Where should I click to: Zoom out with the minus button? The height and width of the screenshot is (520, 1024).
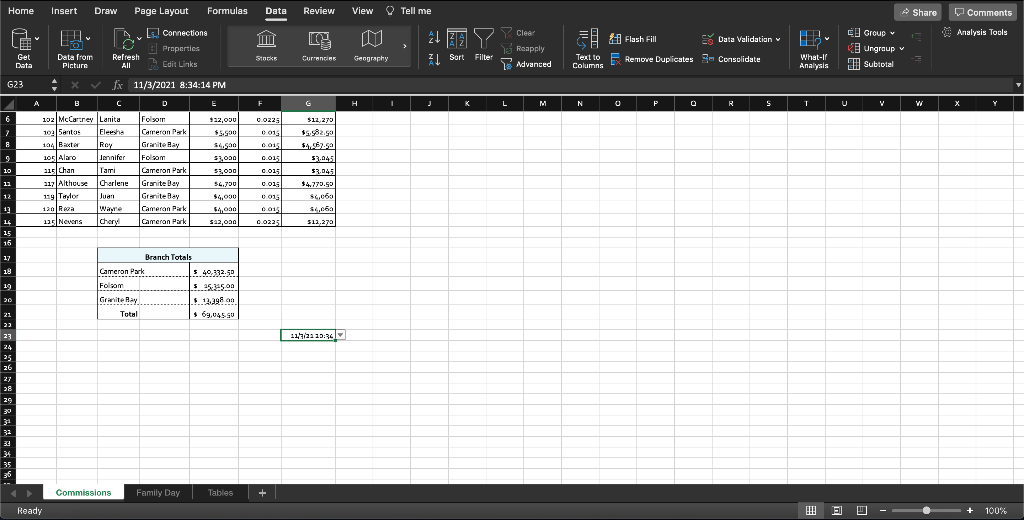pos(883,510)
